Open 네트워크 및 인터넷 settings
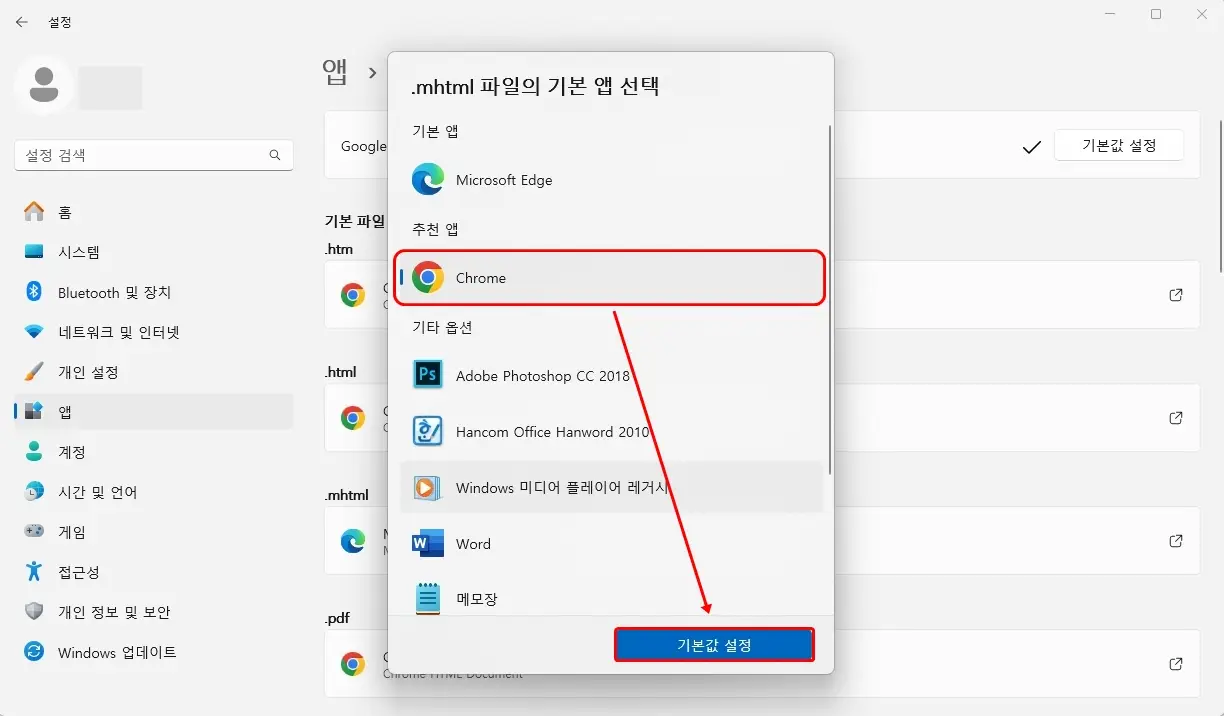The height and width of the screenshot is (716, 1224). [154, 332]
